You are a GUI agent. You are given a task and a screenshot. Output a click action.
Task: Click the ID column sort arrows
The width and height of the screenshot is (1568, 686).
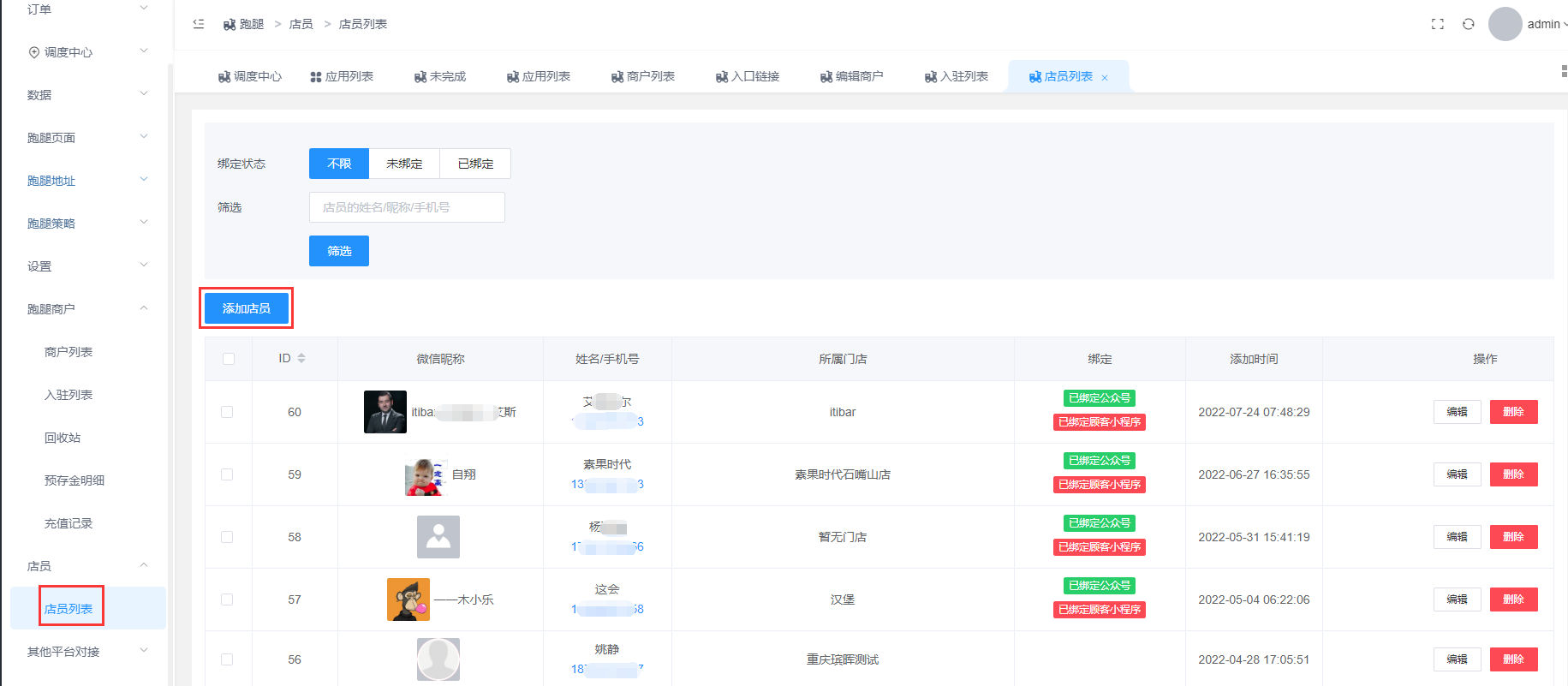pyautogui.click(x=301, y=358)
